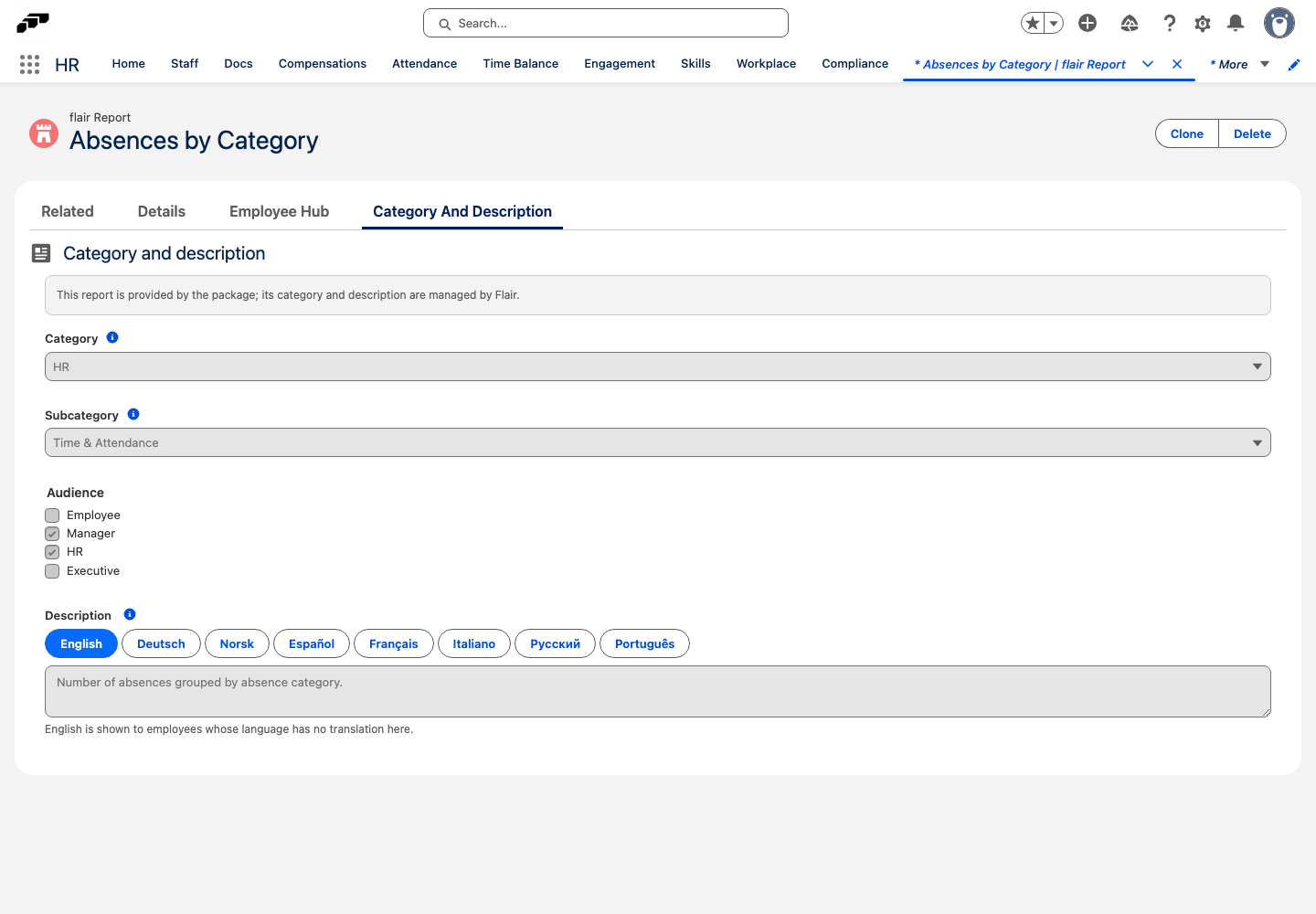Viewport: 1316px width, 914px height.
Task: Toggle the Manager audience checkbox
Action: (52, 534)
